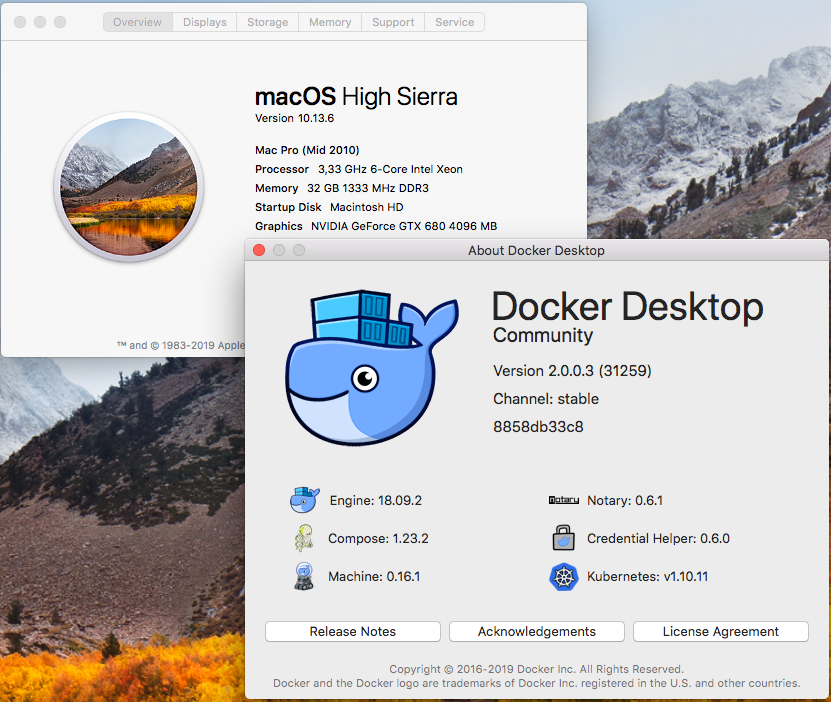
Task: Click the "Community" edition text
Action: pyautogui.click(x=543, y=335)
